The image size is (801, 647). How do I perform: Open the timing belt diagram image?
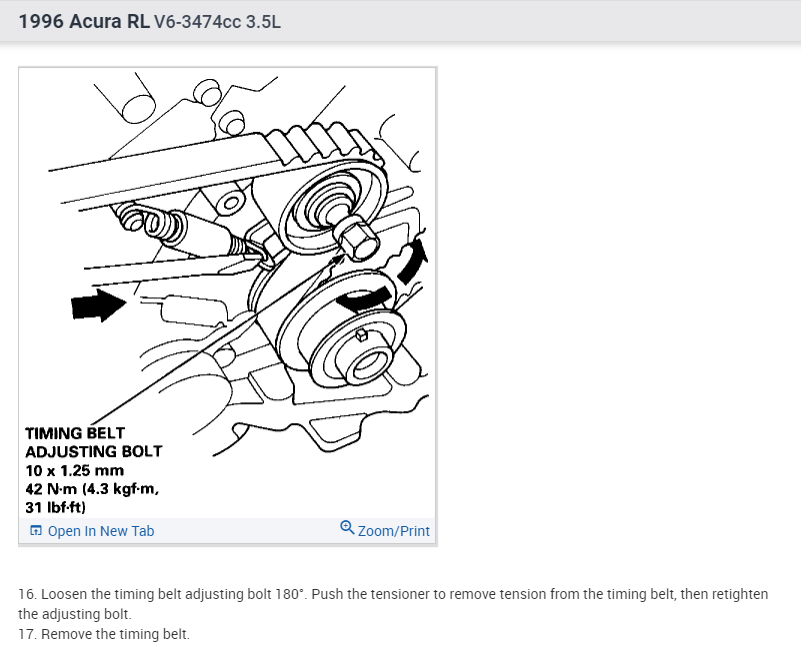click(x=227, y=293)
